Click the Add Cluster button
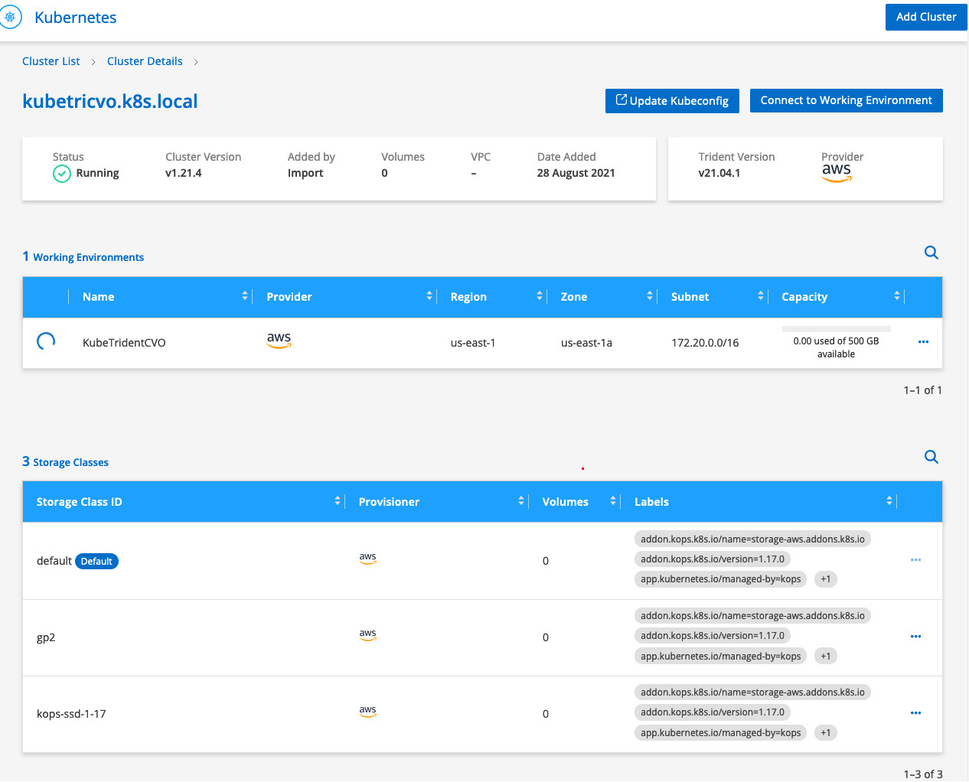The image size is (969, 782). pos(925,17)
